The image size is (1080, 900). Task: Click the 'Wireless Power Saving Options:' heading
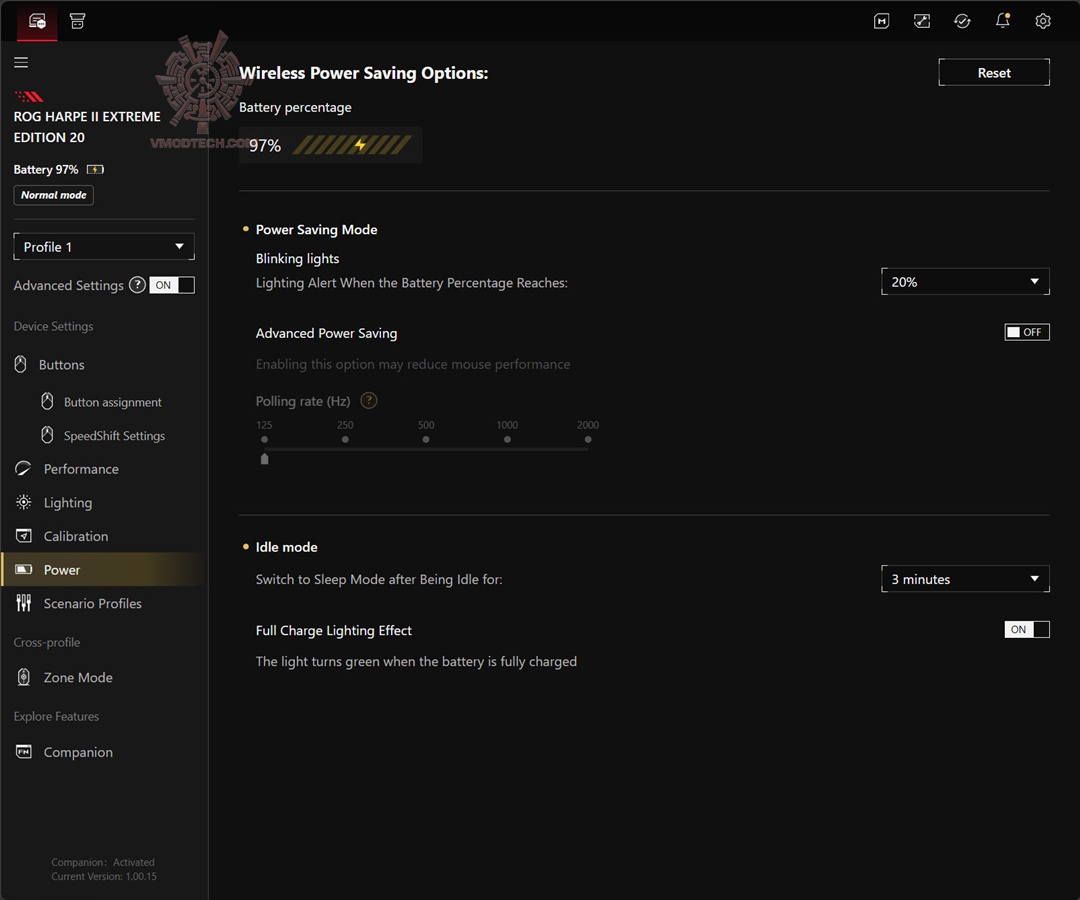364,73
